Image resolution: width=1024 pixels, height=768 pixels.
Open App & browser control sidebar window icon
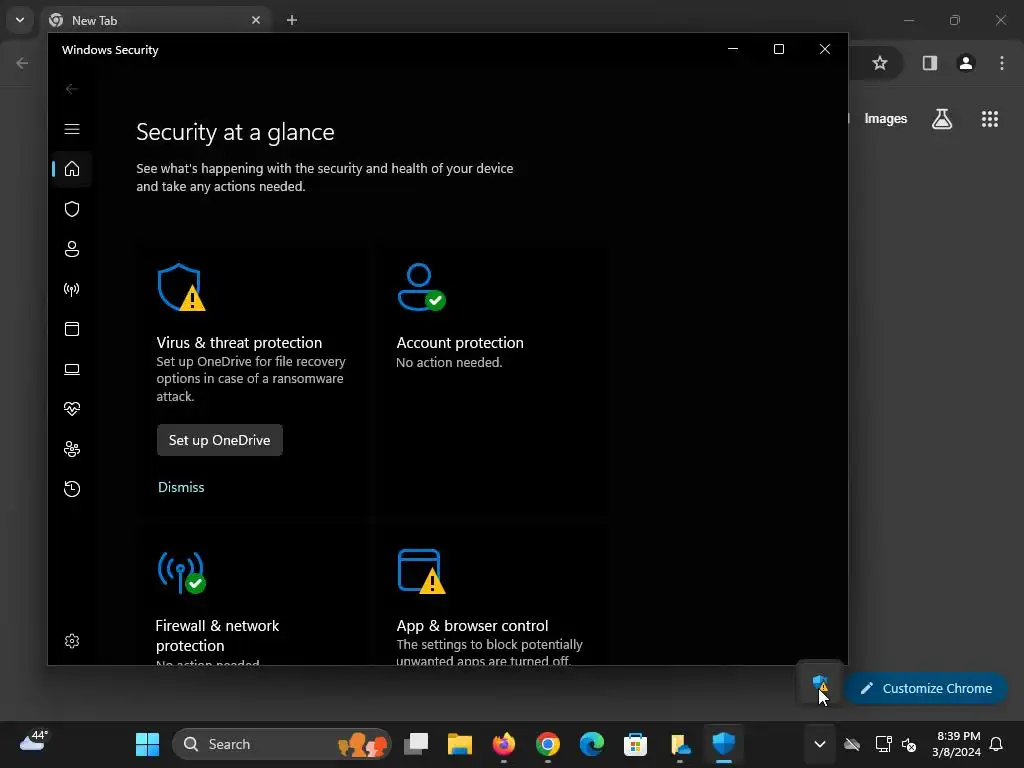72,329
